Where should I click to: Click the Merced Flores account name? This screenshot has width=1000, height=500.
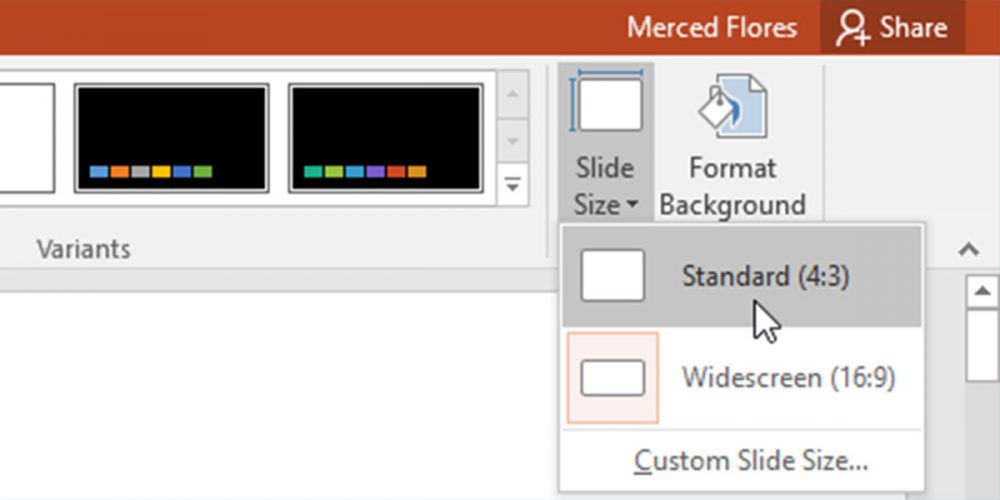[x=711, y=28]
